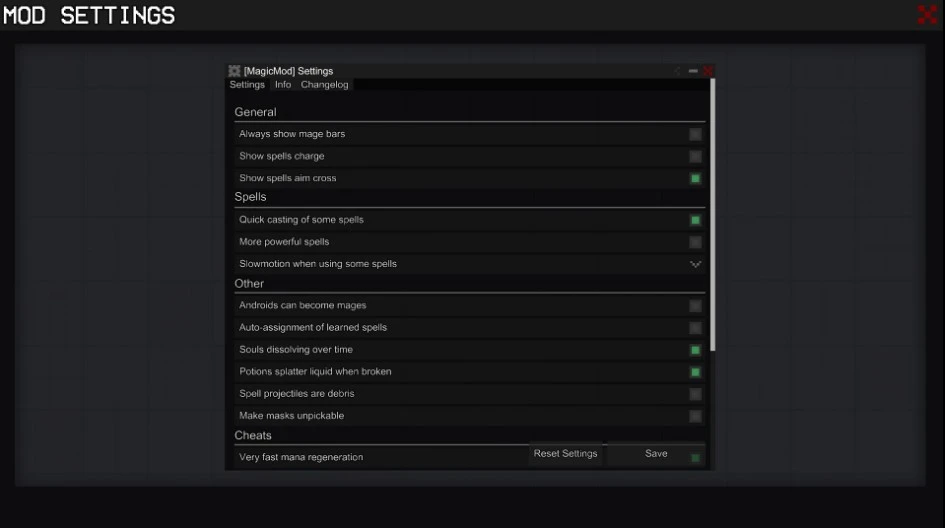Screen dimensions: 945x528
Task: Expand Slowmotion when using some spells dropdown
Action: 695,264
